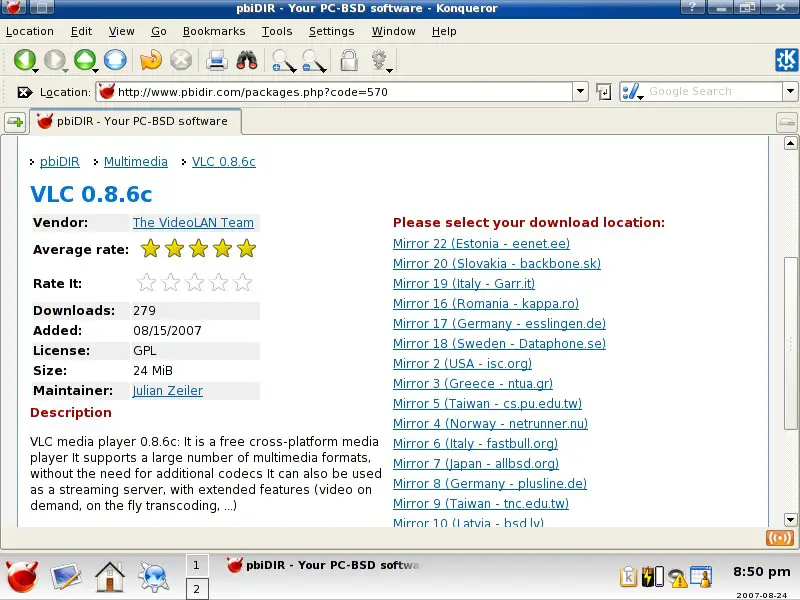Open Find with the binoculars icon
This screenshot has height=600, width=800.
point(247,60)
